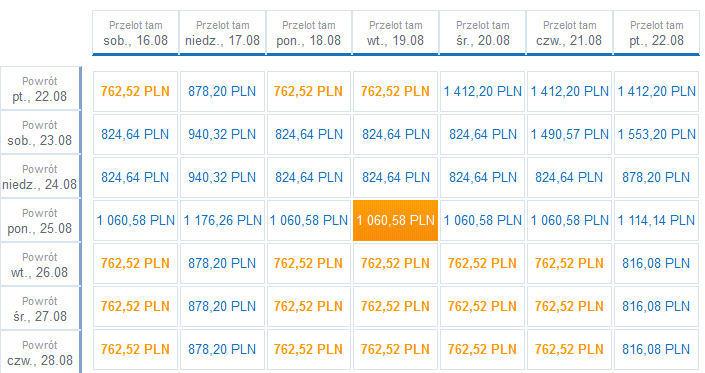705x373 pixels.
Task: Choose 816,08 PLN fare on czw. 28.08 row
Action: pos(656,349)
